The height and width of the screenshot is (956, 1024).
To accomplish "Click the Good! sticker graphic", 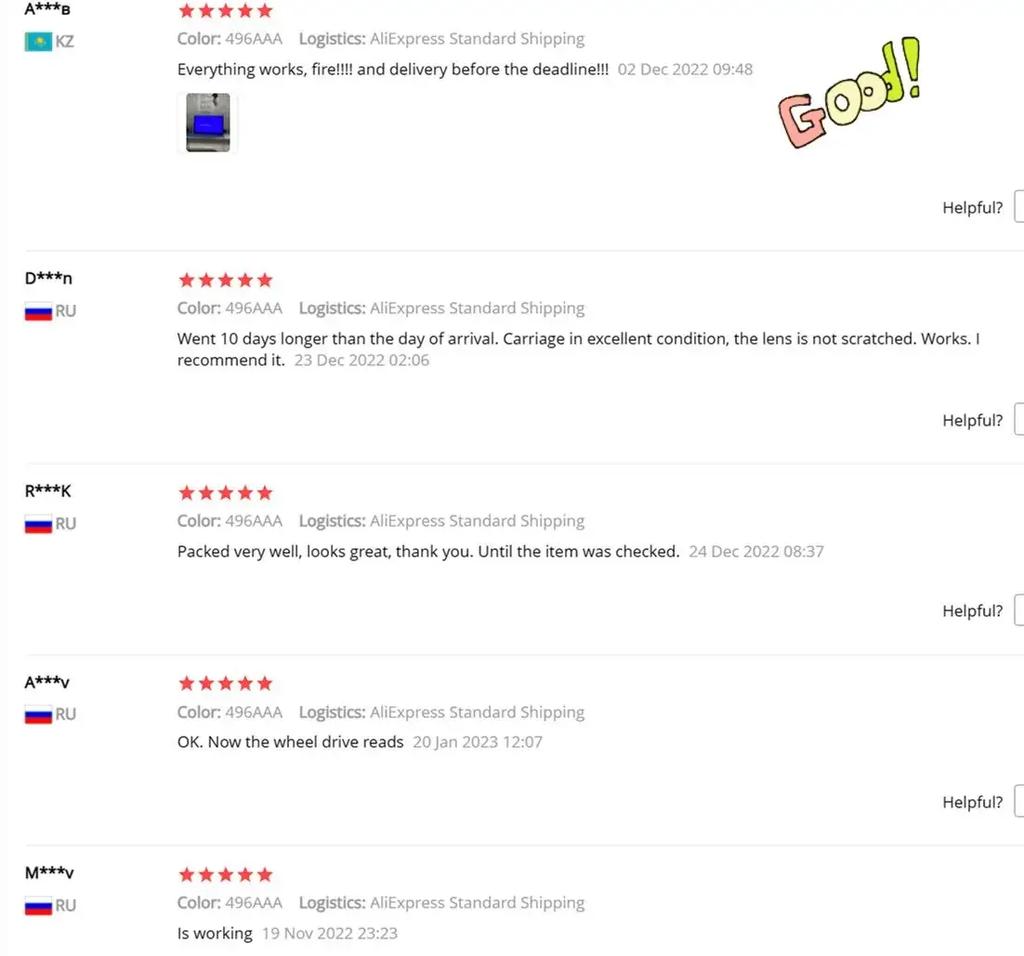I will pyautogui.click(x=850, y=93).
